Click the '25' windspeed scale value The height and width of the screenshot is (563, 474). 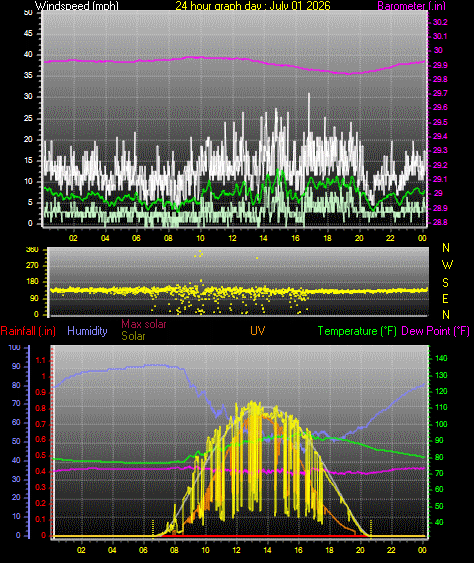coord(28,118)
